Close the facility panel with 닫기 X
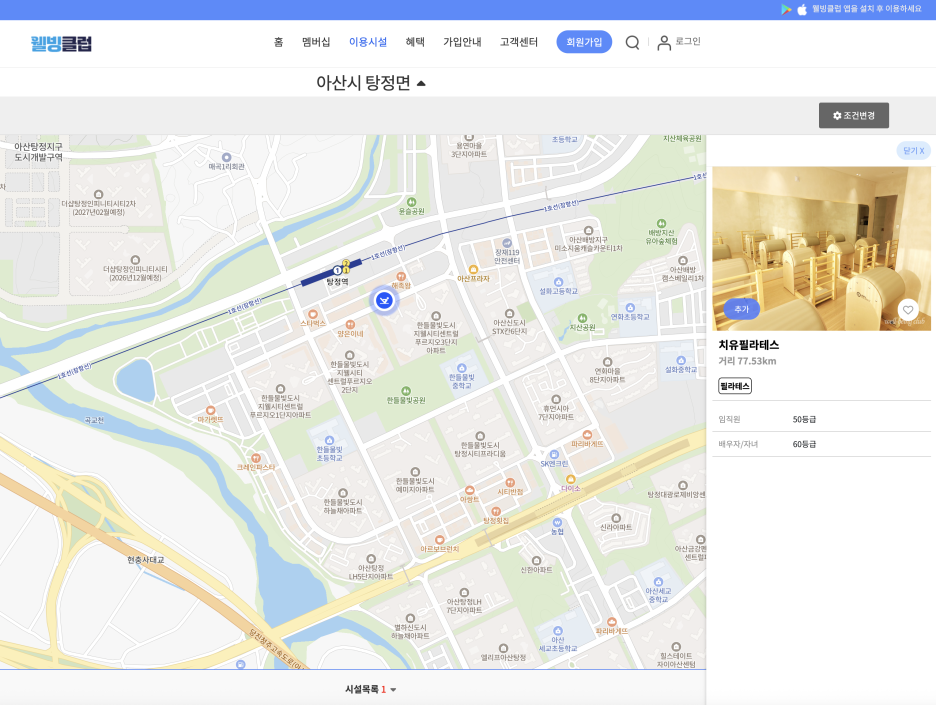 tap(913, 150)
